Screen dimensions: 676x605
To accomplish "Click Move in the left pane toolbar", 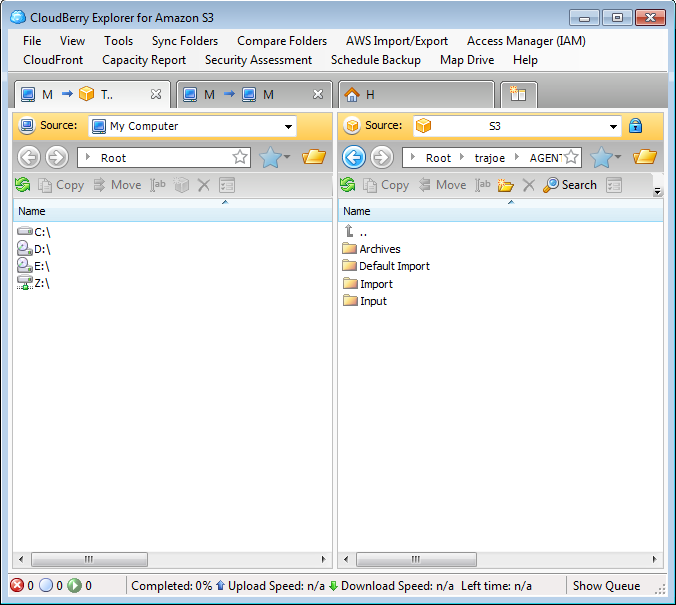I will (118, 185).
